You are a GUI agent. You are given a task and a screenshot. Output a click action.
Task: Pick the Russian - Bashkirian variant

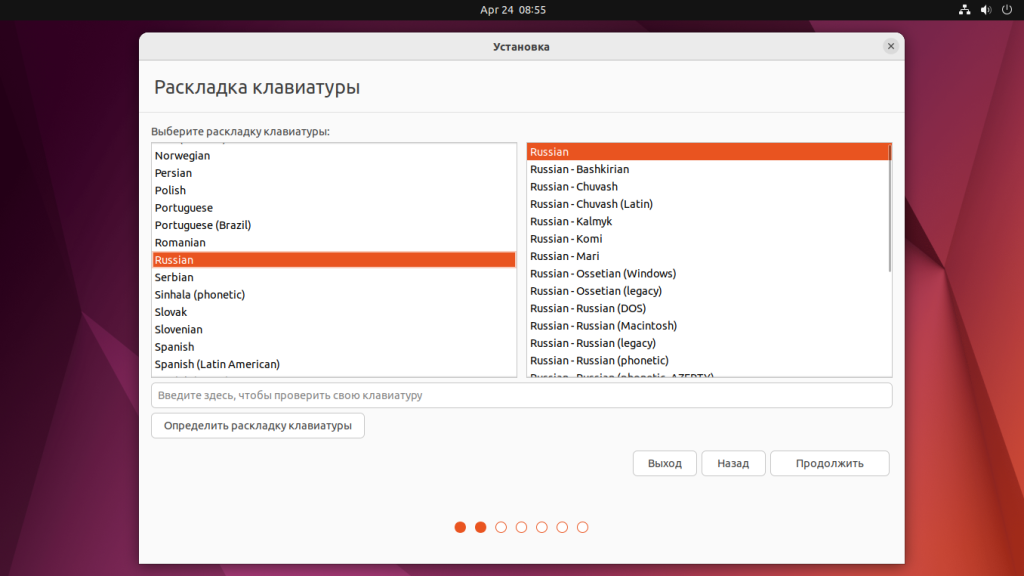(580, 169)
